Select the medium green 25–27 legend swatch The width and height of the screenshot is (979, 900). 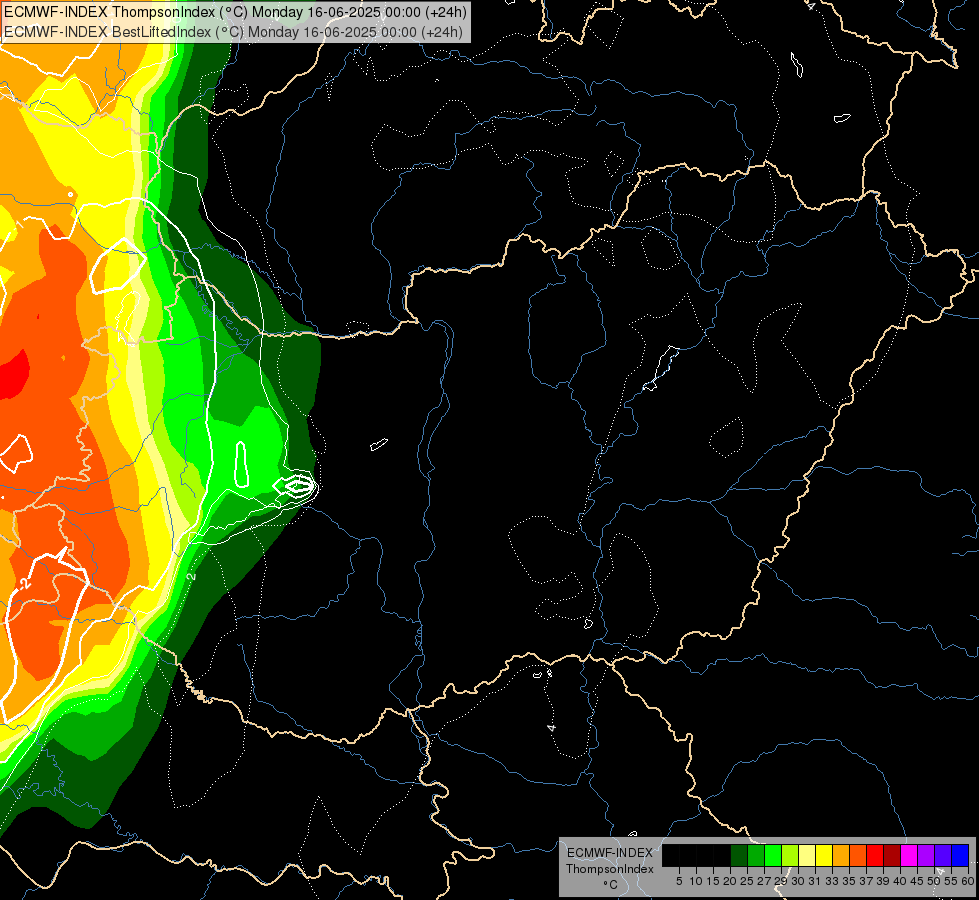point(756,855)
